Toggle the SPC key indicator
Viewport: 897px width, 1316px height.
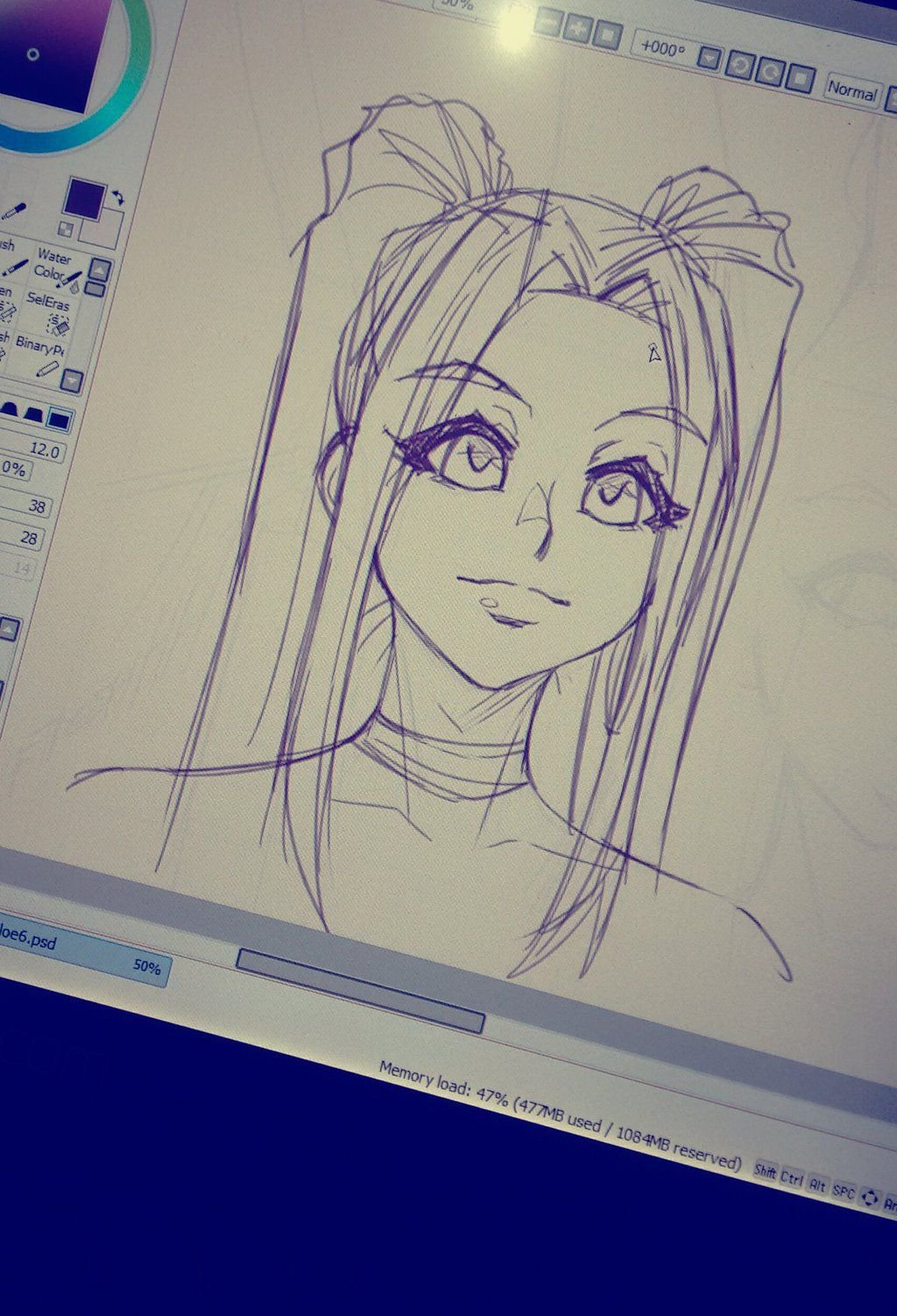844,1192
